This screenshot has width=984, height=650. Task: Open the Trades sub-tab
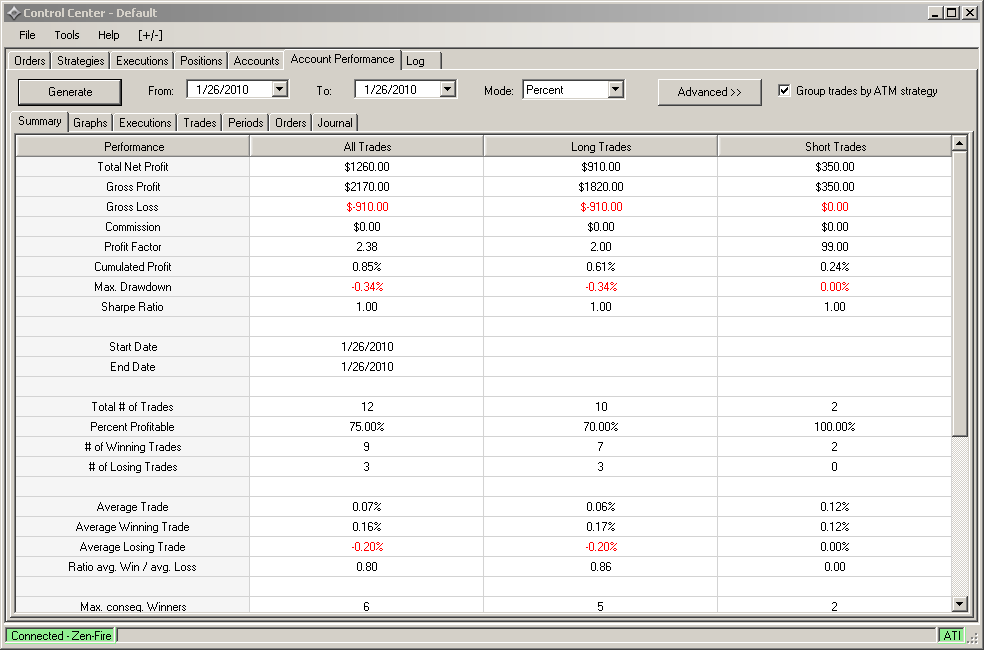point(200,123)
